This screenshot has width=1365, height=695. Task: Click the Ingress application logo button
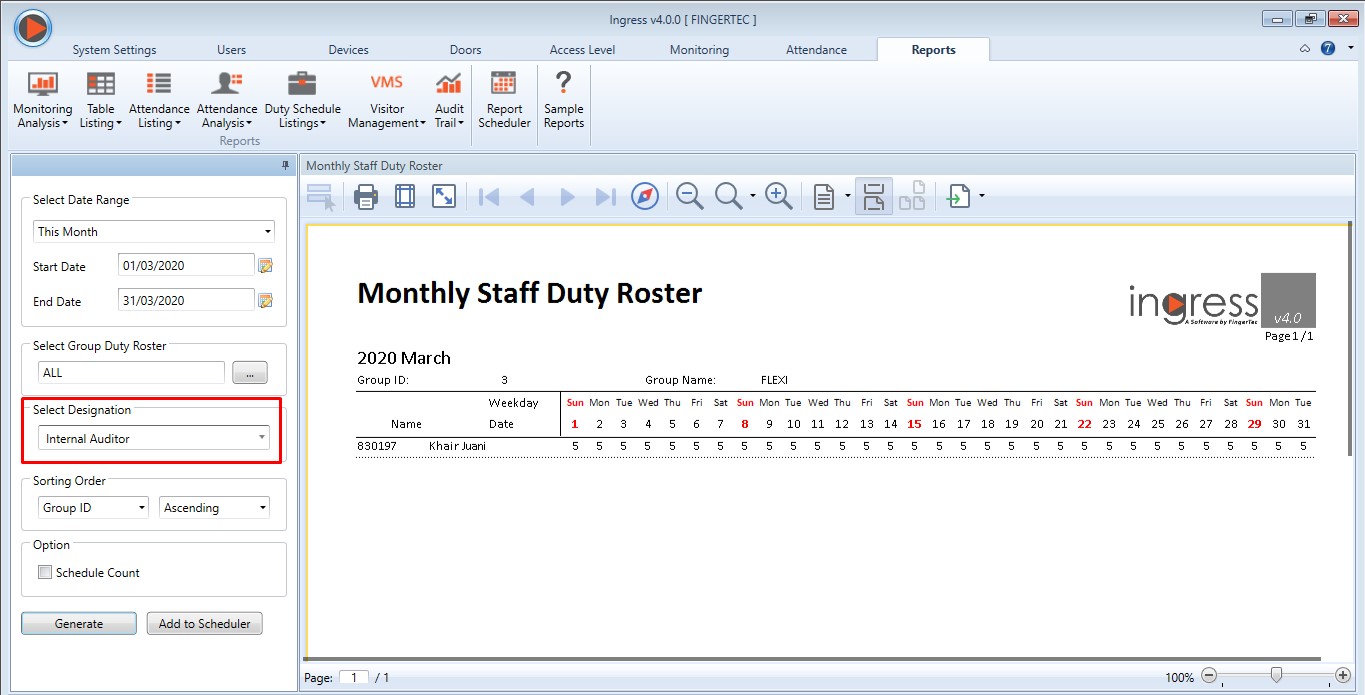pyautogui.click(x=33, y=27)
